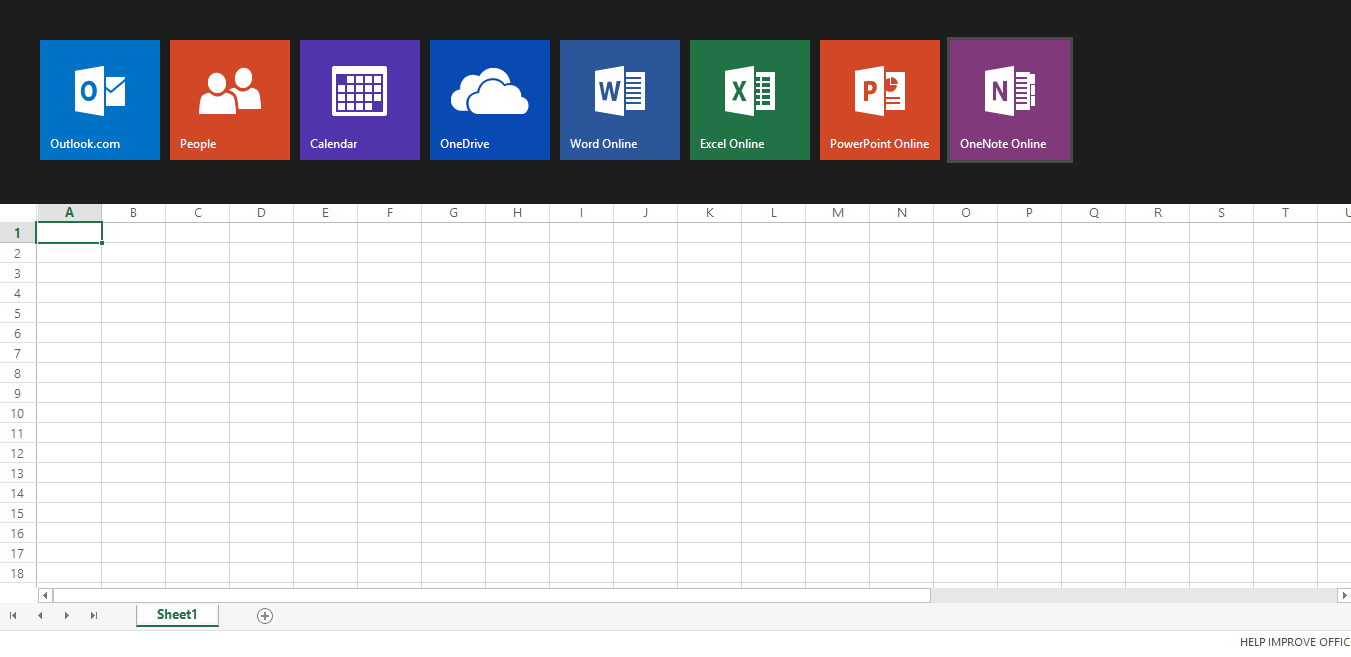Select column F header
1351x657 pixels.
[x=390, y=213]
